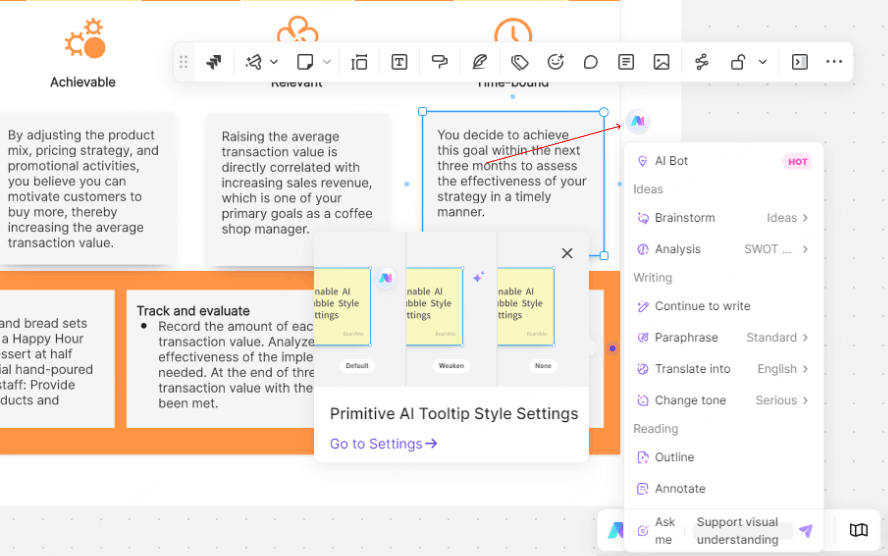Click the link connector icon in the toolbar
This screenshot has height=556, width=888.
click(x=702, y=62)
